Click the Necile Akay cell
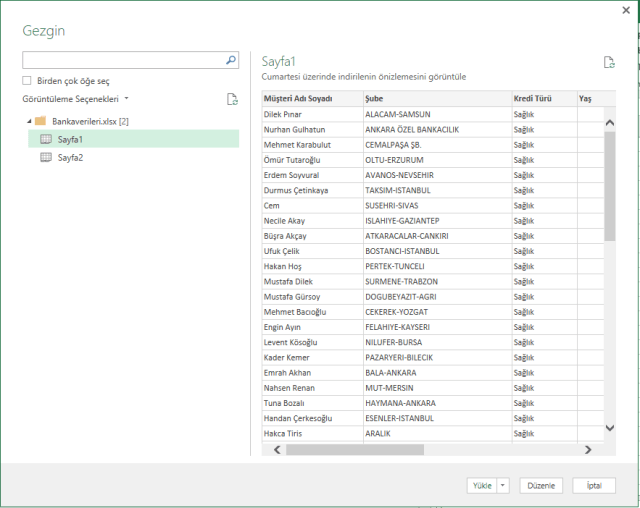This screenshot has height=508, width=640. (312, 221)
